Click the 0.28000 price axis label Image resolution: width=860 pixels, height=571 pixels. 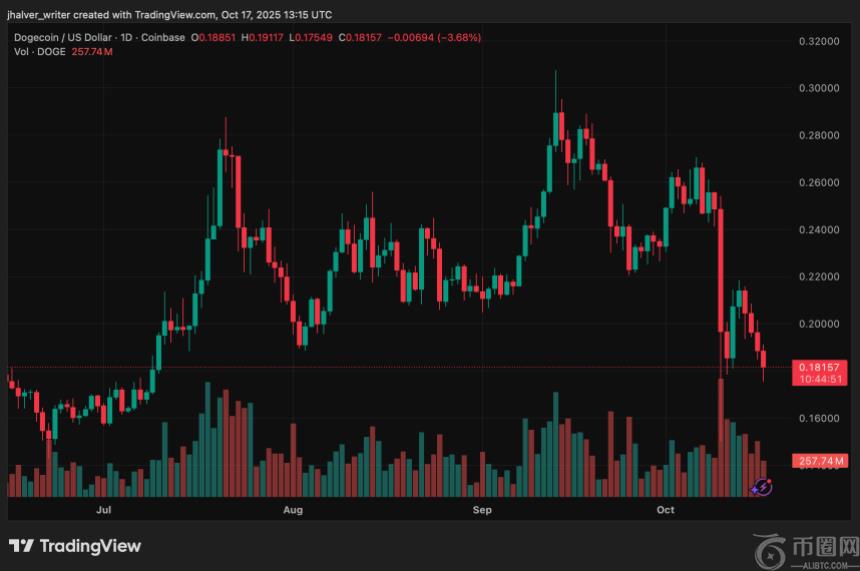pyautogui.click(x=818, y=135)
